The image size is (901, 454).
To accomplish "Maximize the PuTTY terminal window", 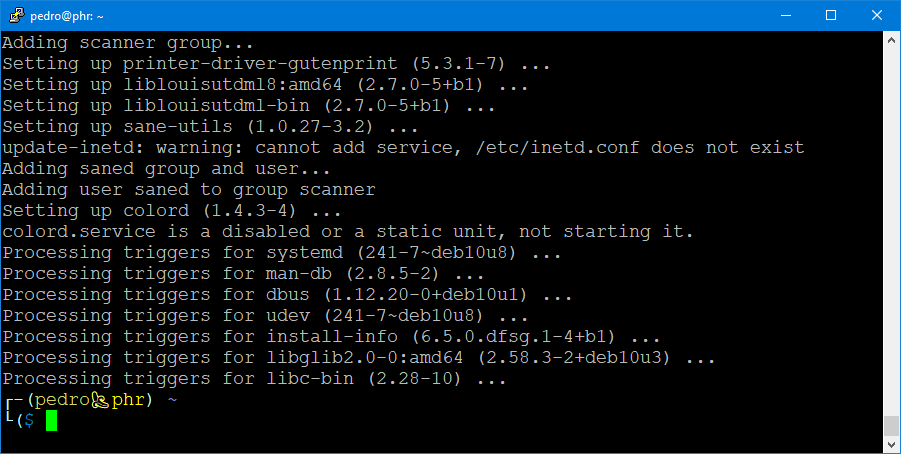I will 830,16.
